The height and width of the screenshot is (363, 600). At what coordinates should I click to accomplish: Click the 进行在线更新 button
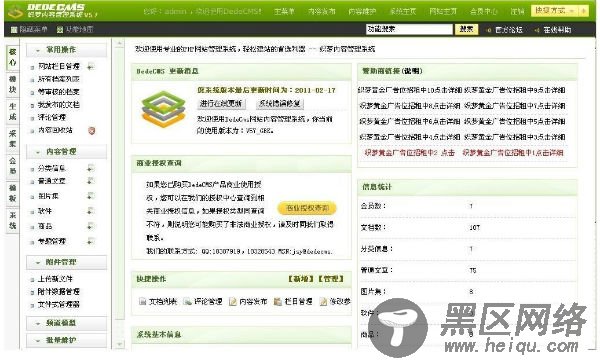pos(221,103)
